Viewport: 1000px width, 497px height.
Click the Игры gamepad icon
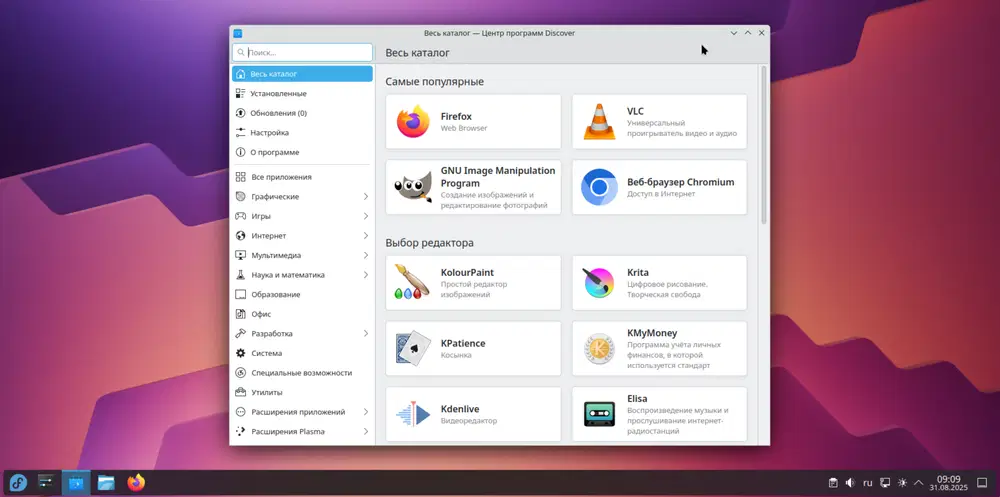coord(240,216)
